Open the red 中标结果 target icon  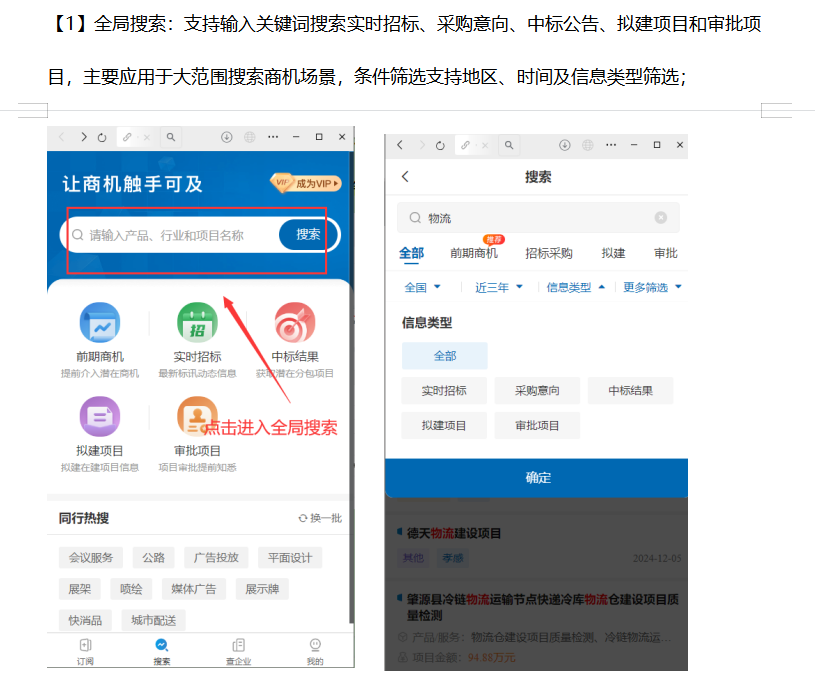(x=295, y=323)
